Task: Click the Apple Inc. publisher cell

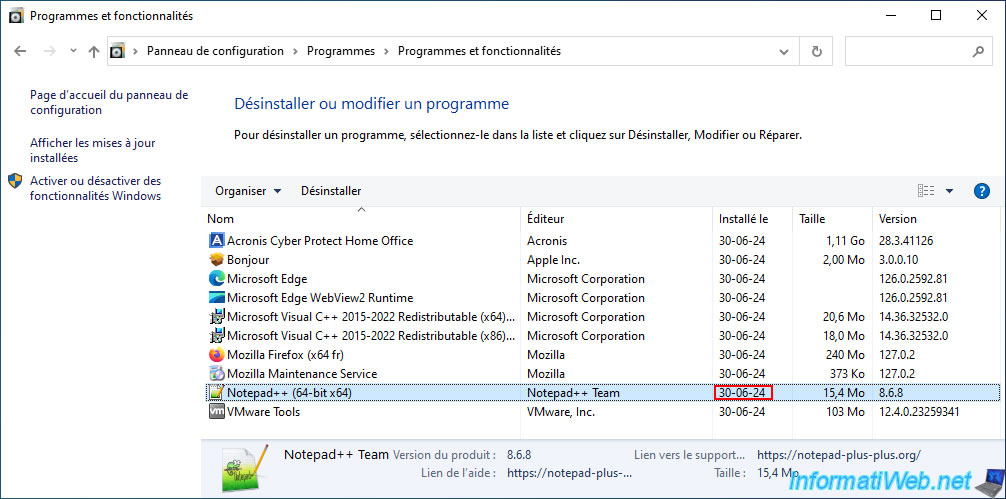Action: (553, 260)
